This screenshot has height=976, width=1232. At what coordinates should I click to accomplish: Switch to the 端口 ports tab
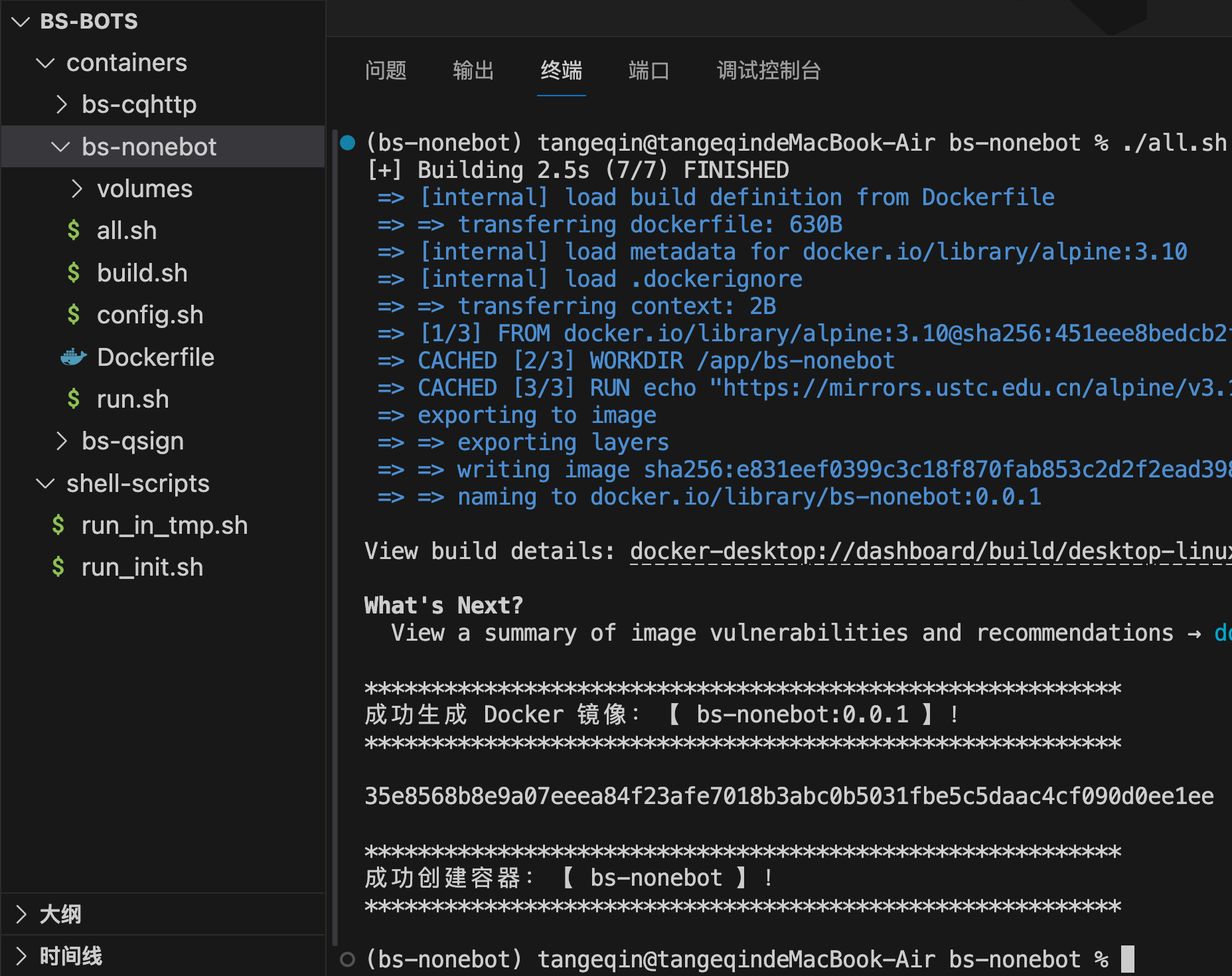649,70
